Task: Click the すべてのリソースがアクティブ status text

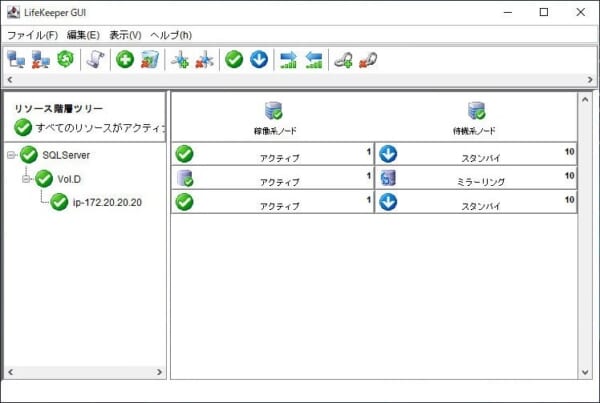Action: [x=101, y=127]
